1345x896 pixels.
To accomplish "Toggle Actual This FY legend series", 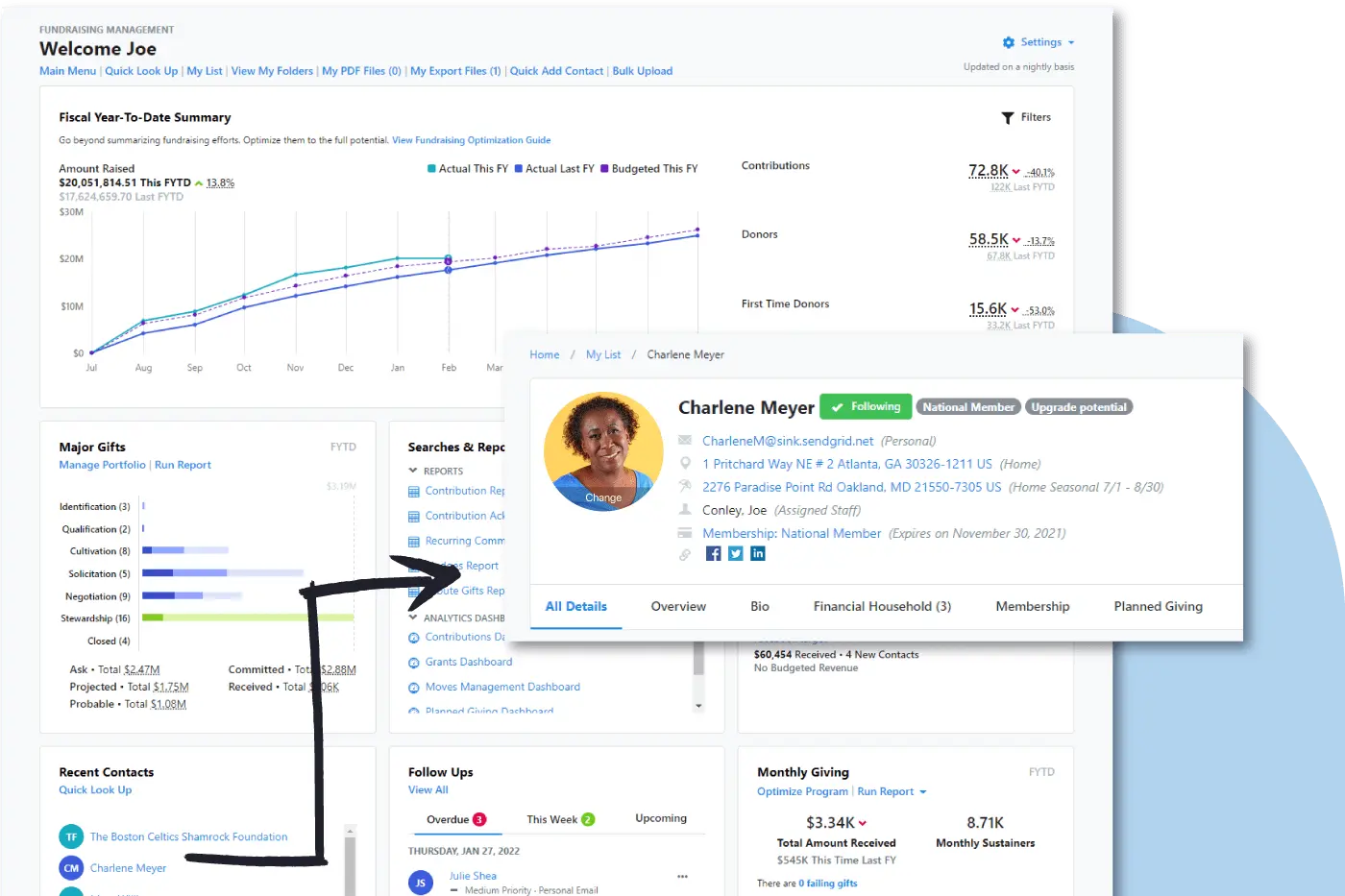I will [x=468, y=169].
